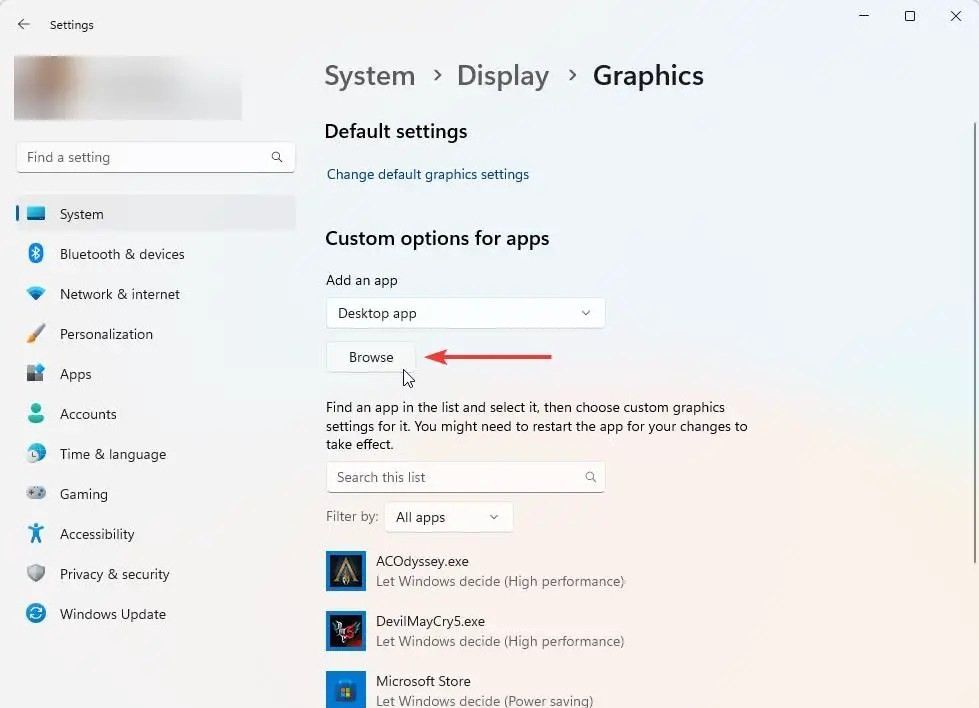Screen dimensions: 979x708
Task: Click the Gaming Xbox icon
Action: point(36,494)
